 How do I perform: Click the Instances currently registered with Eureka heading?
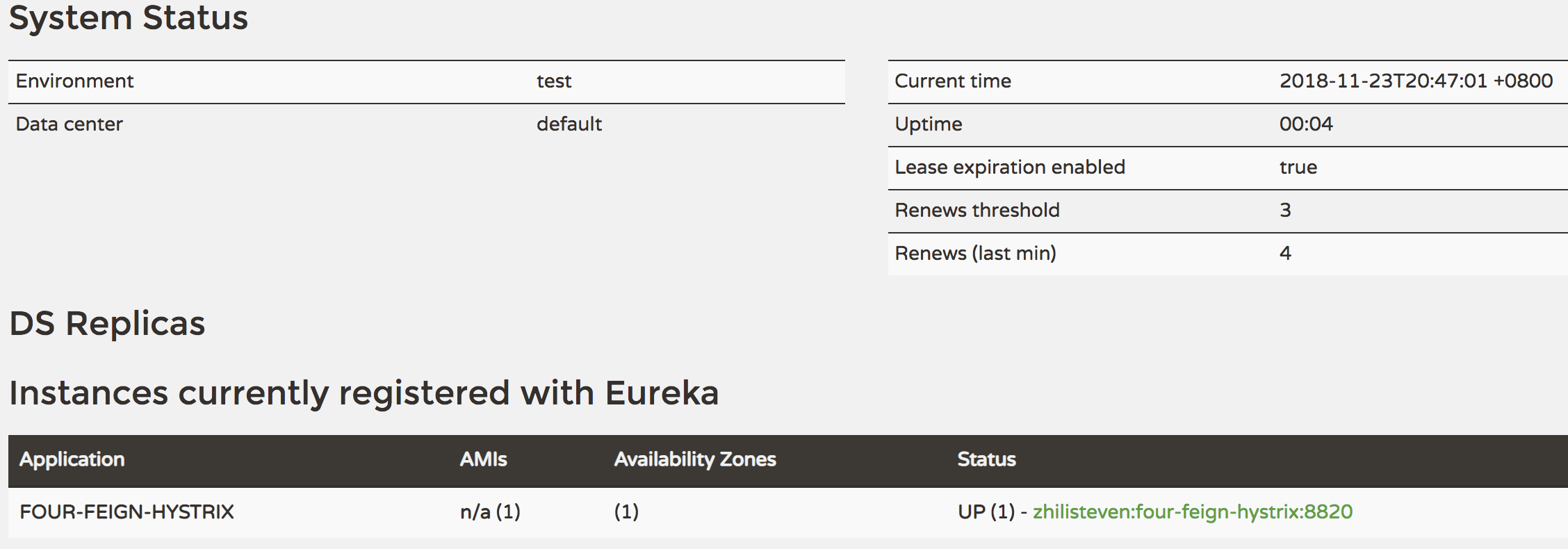tap(364, 393)
